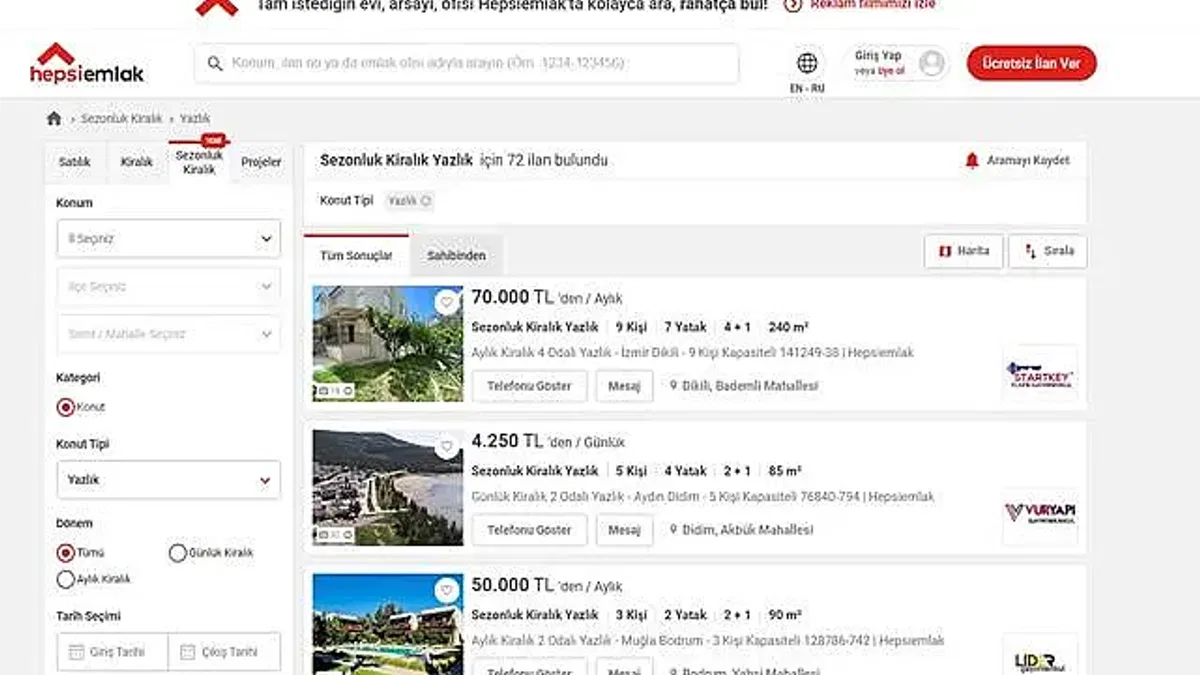
Task: Select the Konut category radio
Action: click(x=66, y=407)
